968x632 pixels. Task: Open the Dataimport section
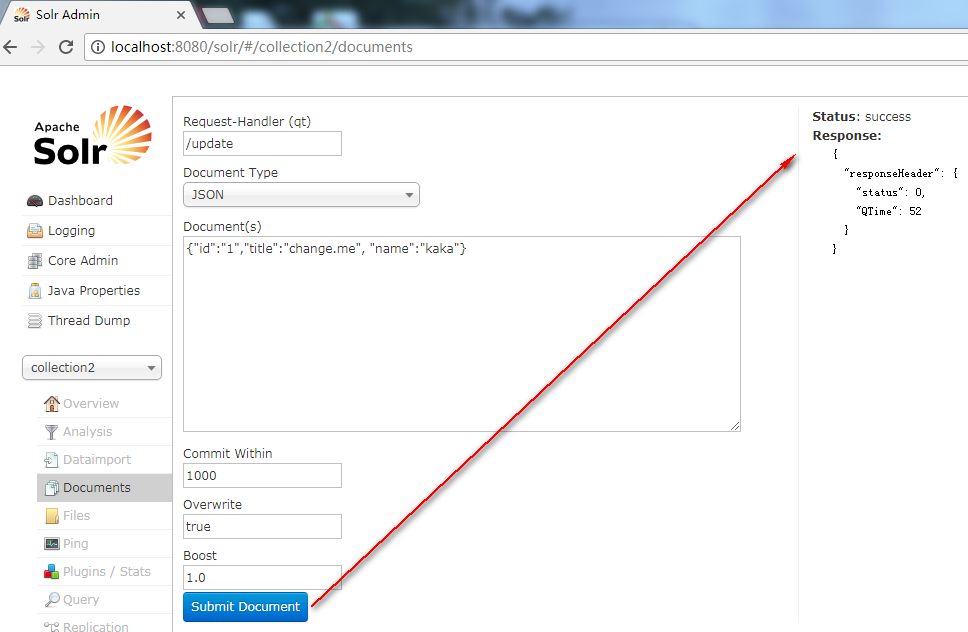click(97, 460)
